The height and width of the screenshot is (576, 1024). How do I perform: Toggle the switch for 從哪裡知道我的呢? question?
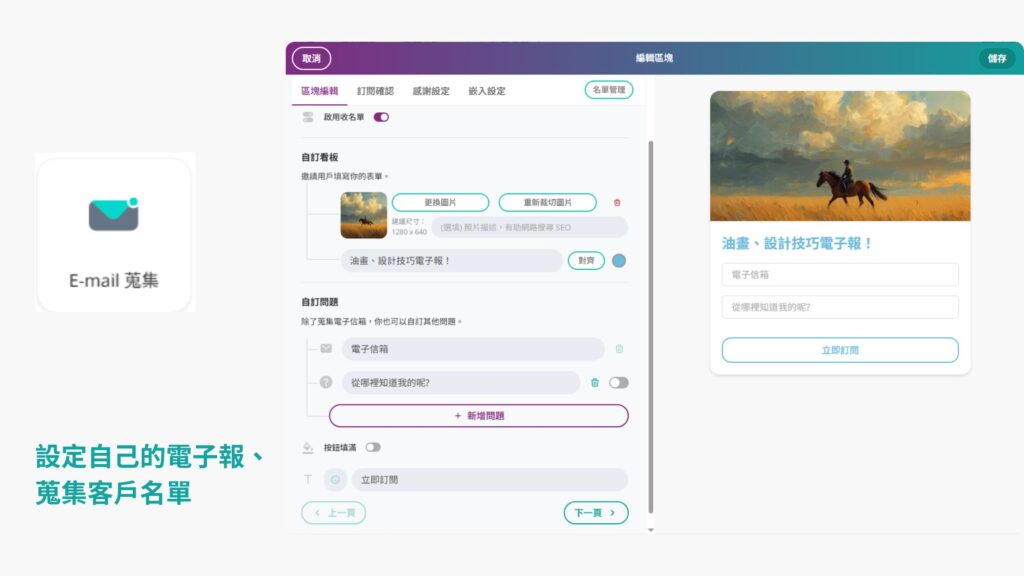pyautogui.click(x=619, y=382)
